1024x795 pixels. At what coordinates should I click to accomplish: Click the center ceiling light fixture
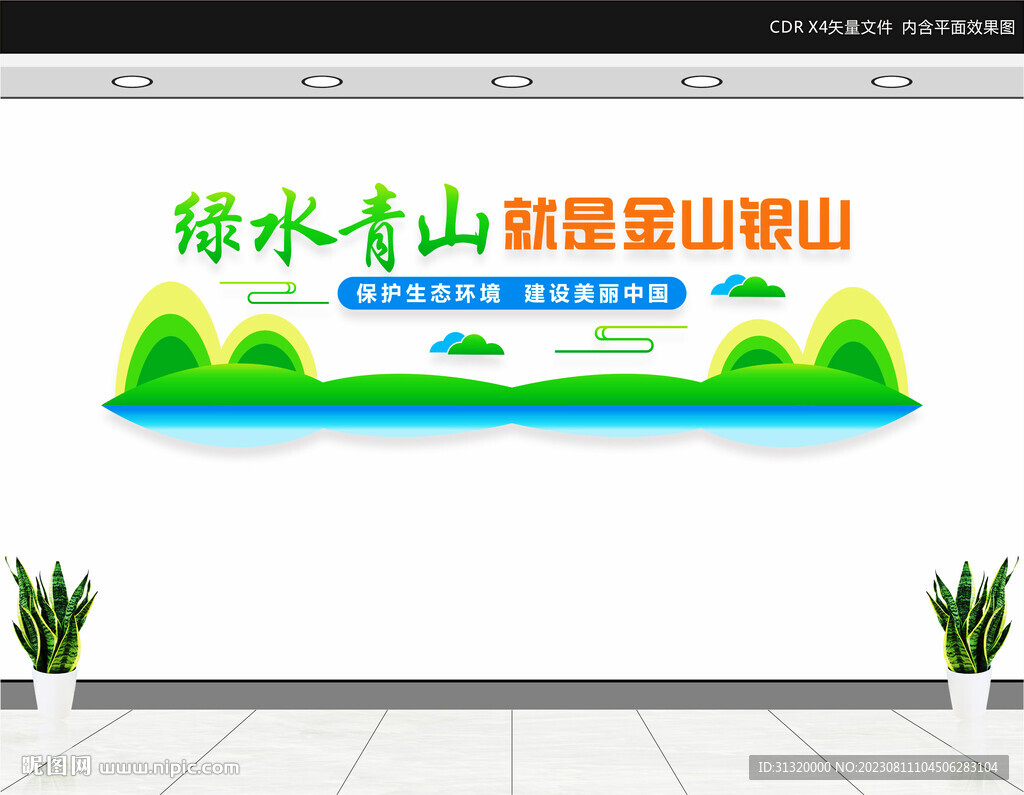coord(512,79)
